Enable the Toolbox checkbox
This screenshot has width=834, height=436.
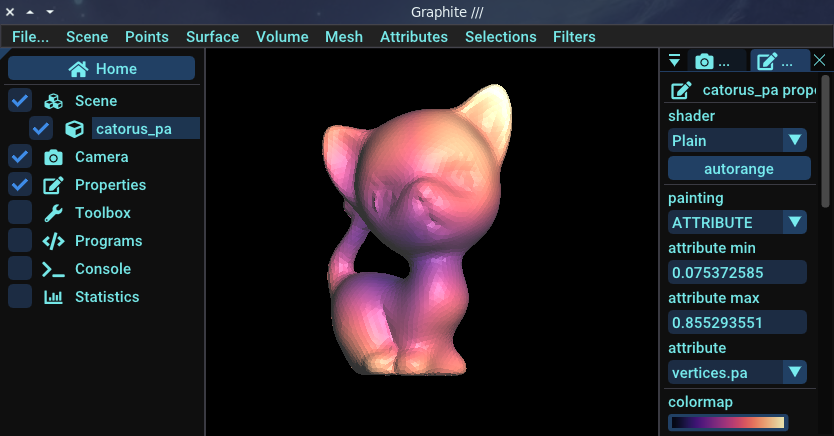(x=19, y=213)
